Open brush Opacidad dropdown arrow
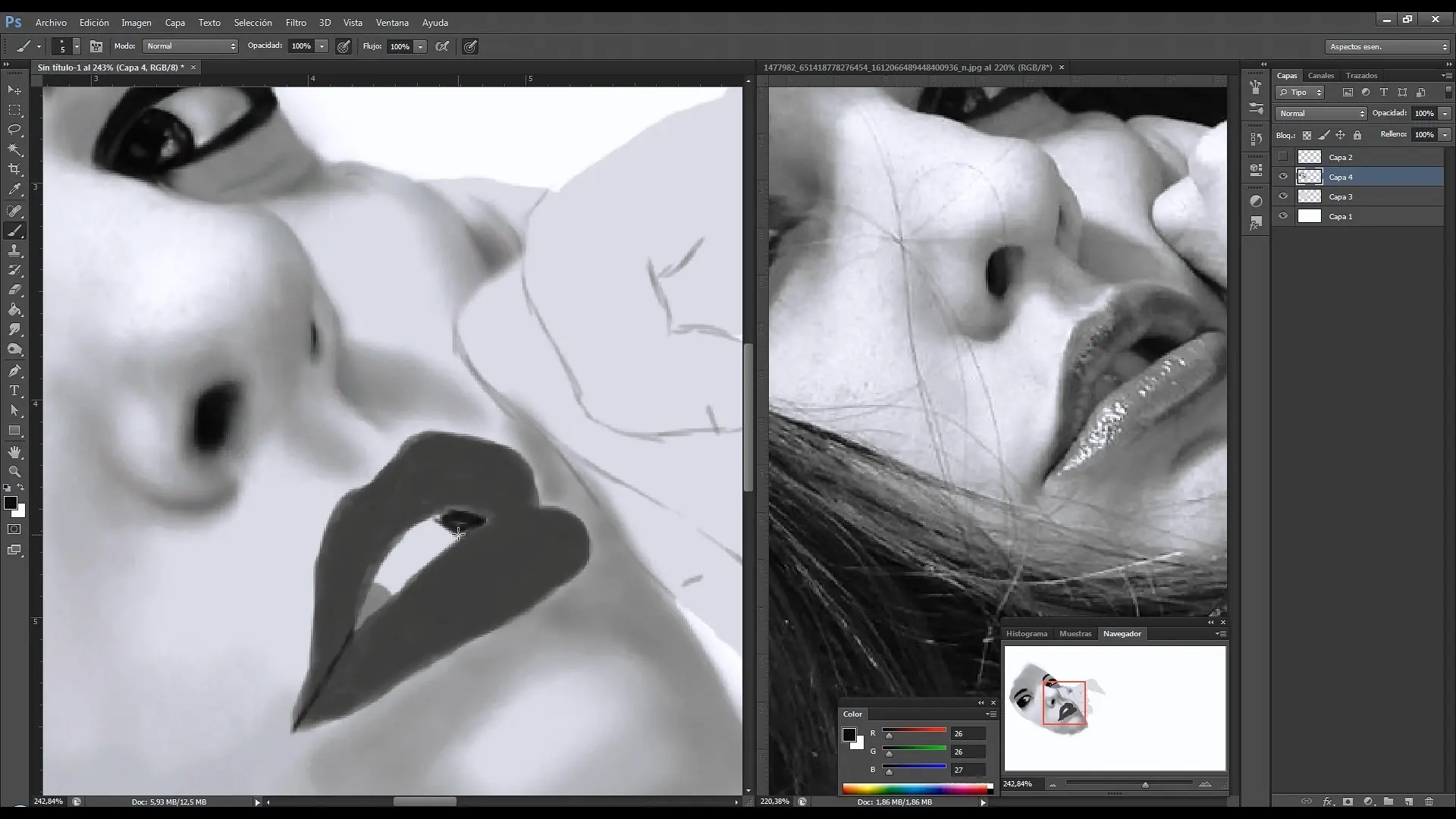Viewport: 1456px width, 819px height. [x=322, y=46]
